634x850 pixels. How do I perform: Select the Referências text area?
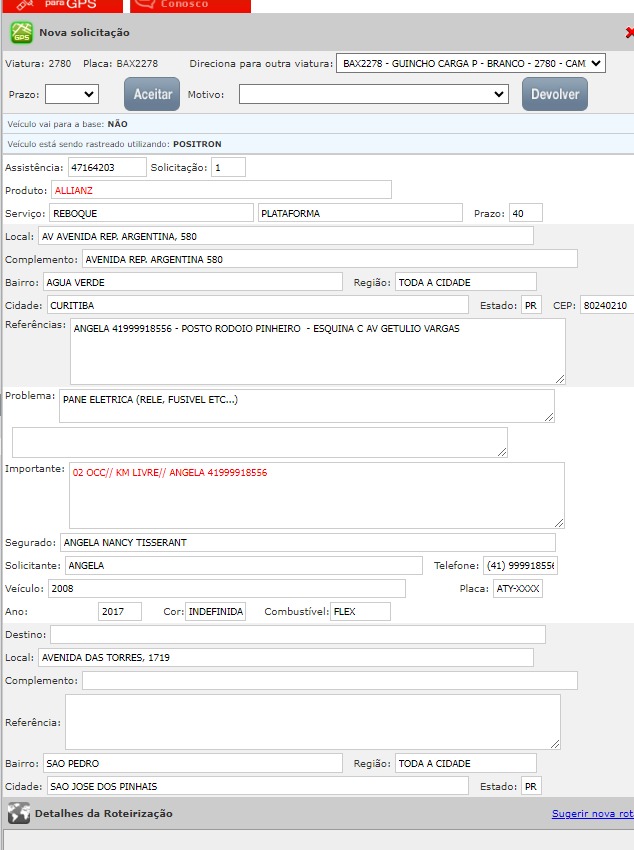tap(317, 351)
